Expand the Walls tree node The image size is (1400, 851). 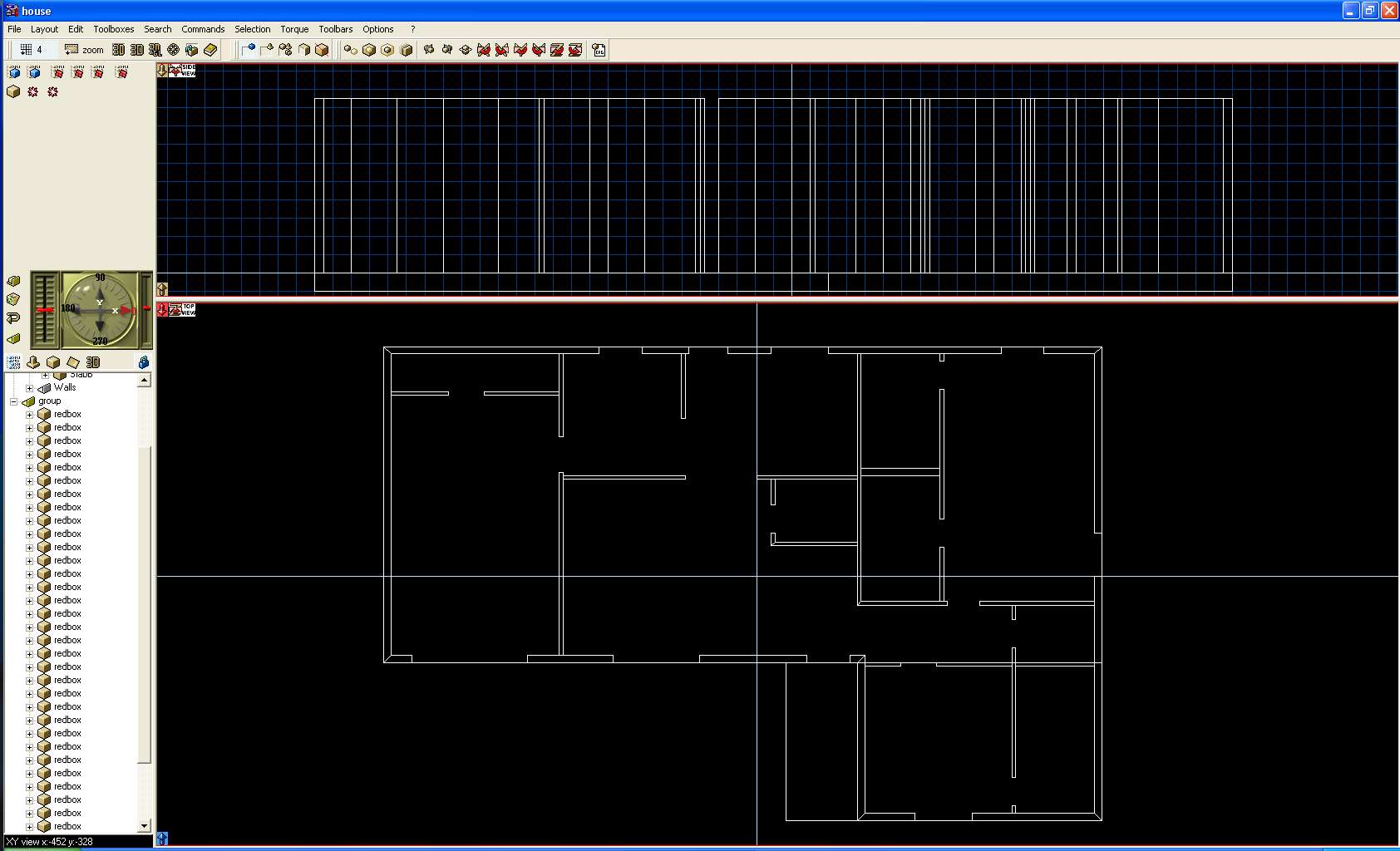[x=30, y=388]
